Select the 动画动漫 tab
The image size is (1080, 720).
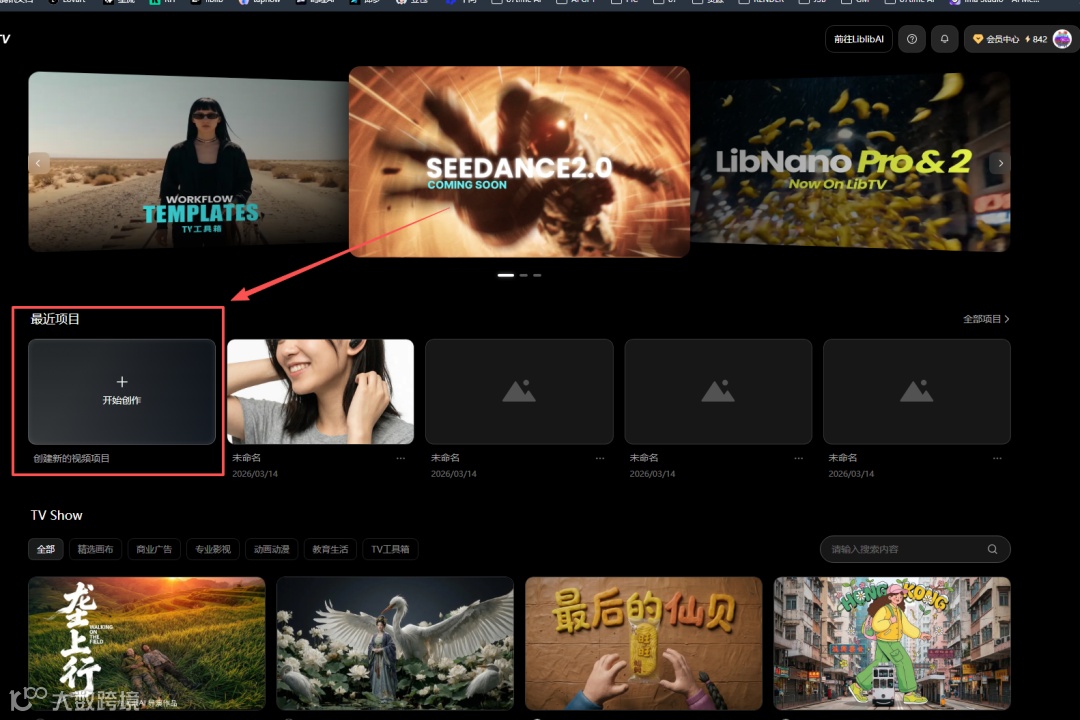tap(271, 549)
